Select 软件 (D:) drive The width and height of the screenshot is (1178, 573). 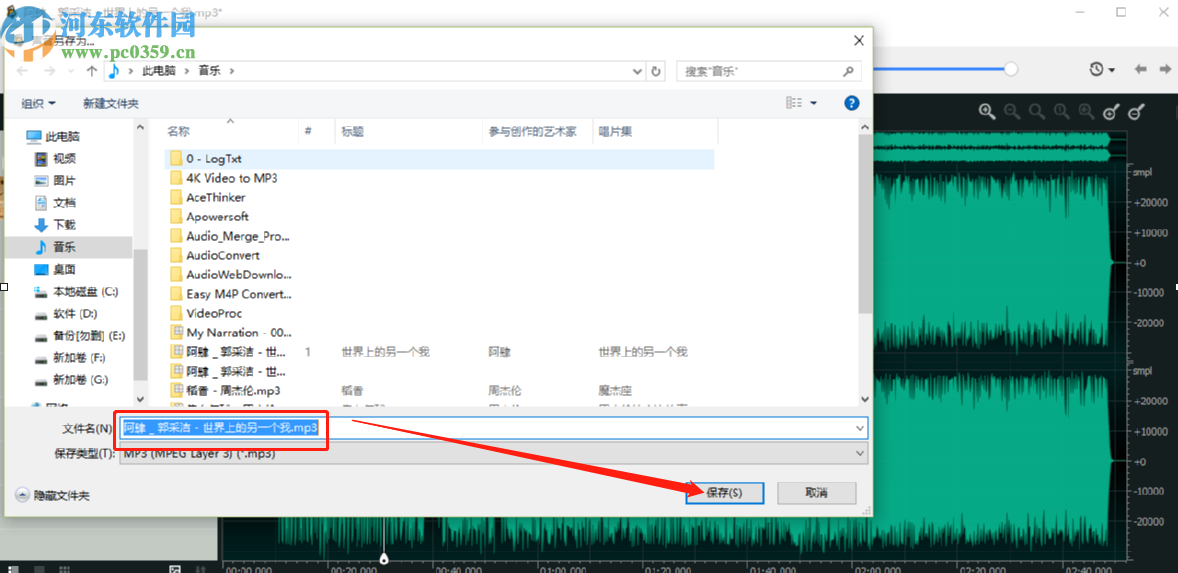pos(66,313)
